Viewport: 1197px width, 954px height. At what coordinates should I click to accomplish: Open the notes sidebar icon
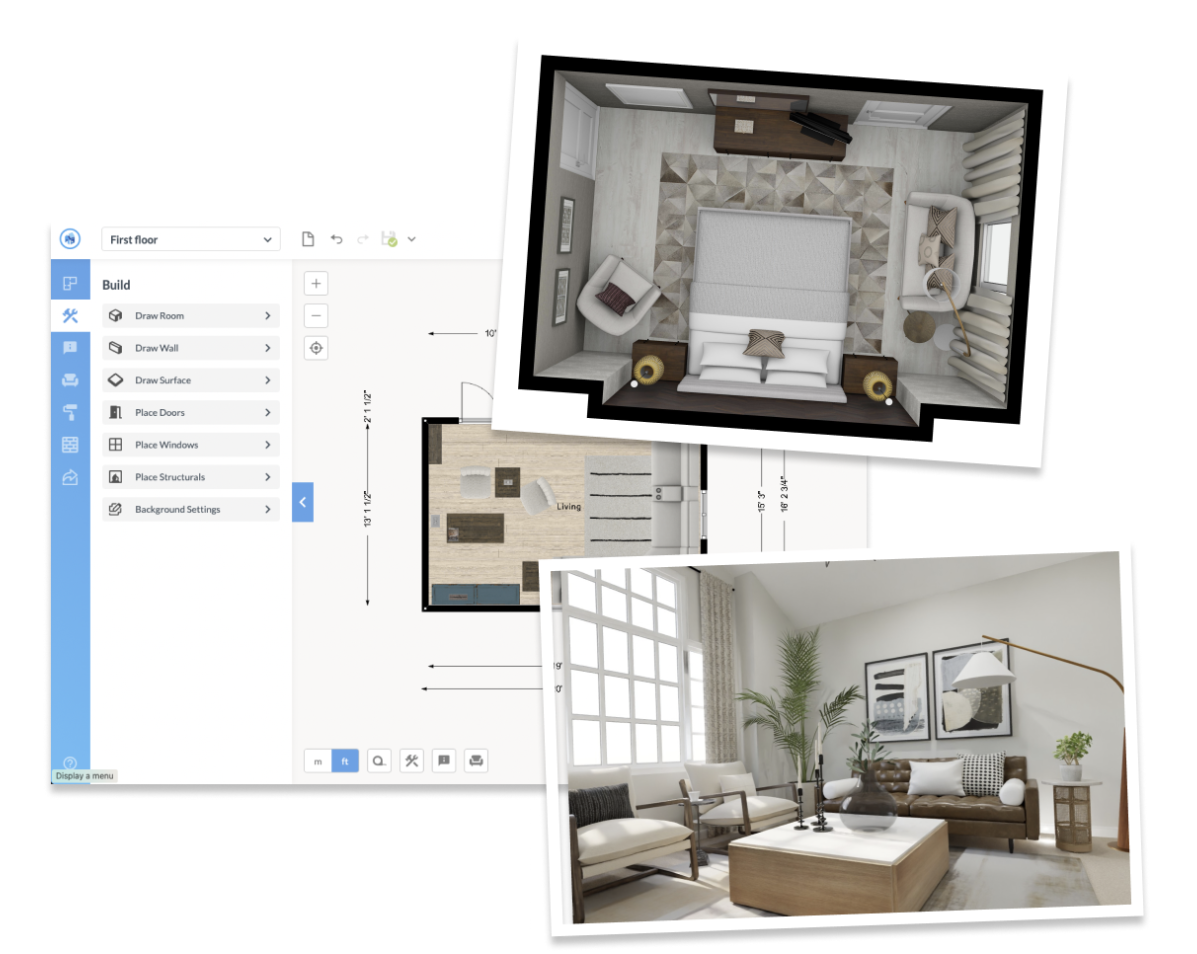coord(70,348)
